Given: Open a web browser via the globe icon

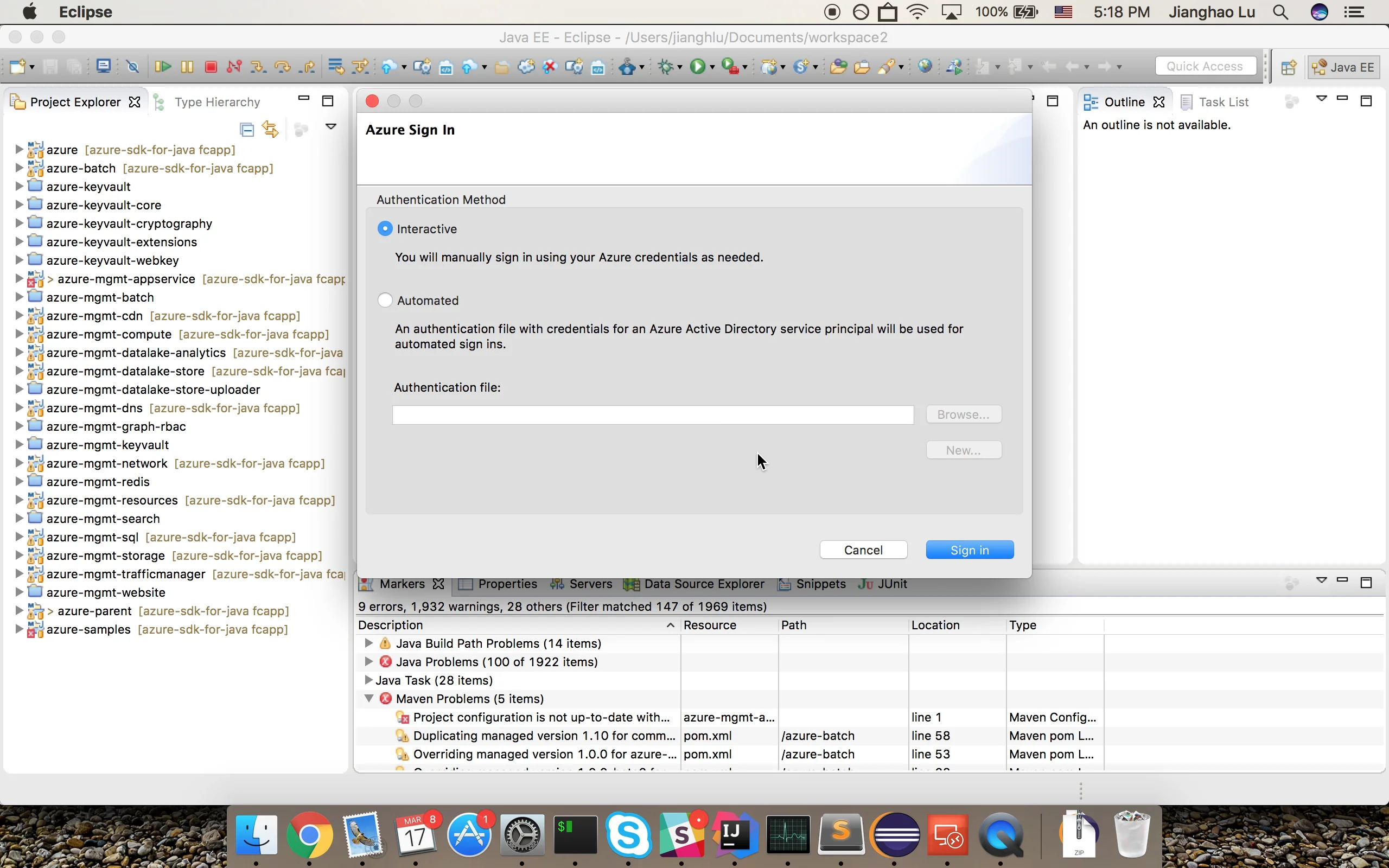Looking at the screenshot, I should coord(926,66).
